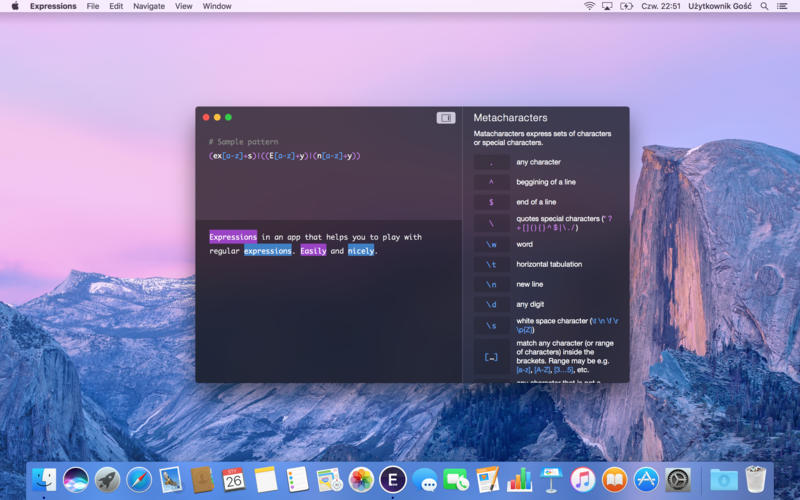The width and height of the screenshot is (800, 500).
Task: Open Calendar showing 26 in Dock
Action: 234,480
